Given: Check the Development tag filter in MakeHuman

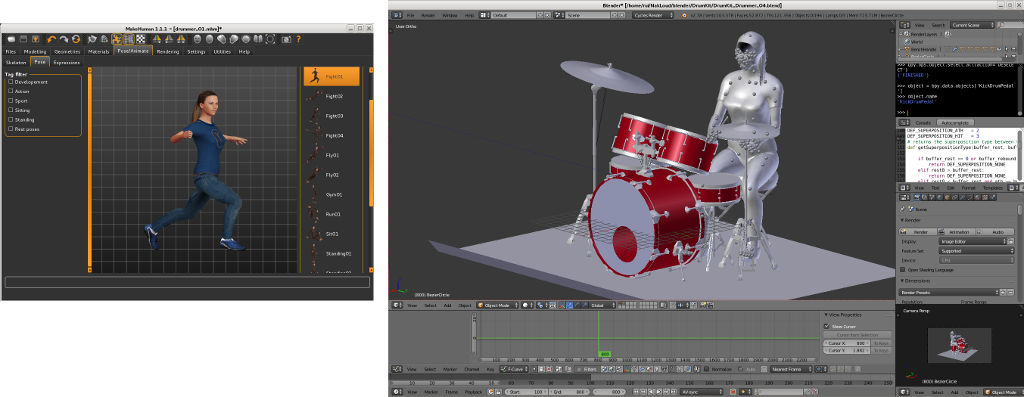Looking at the screenshot, I should click(10, 82).
